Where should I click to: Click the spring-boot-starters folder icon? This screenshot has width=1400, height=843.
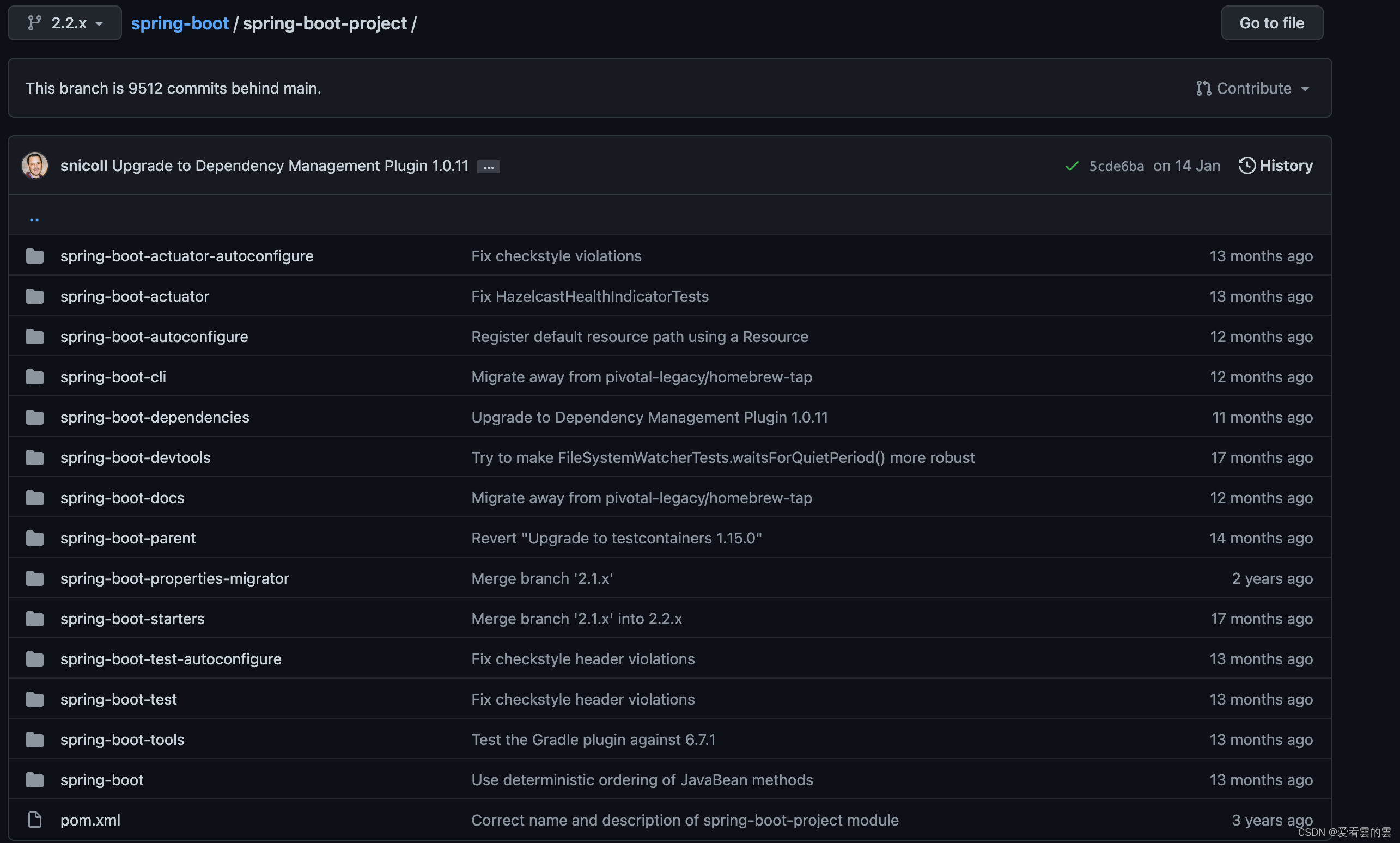[x=35, y=619]
